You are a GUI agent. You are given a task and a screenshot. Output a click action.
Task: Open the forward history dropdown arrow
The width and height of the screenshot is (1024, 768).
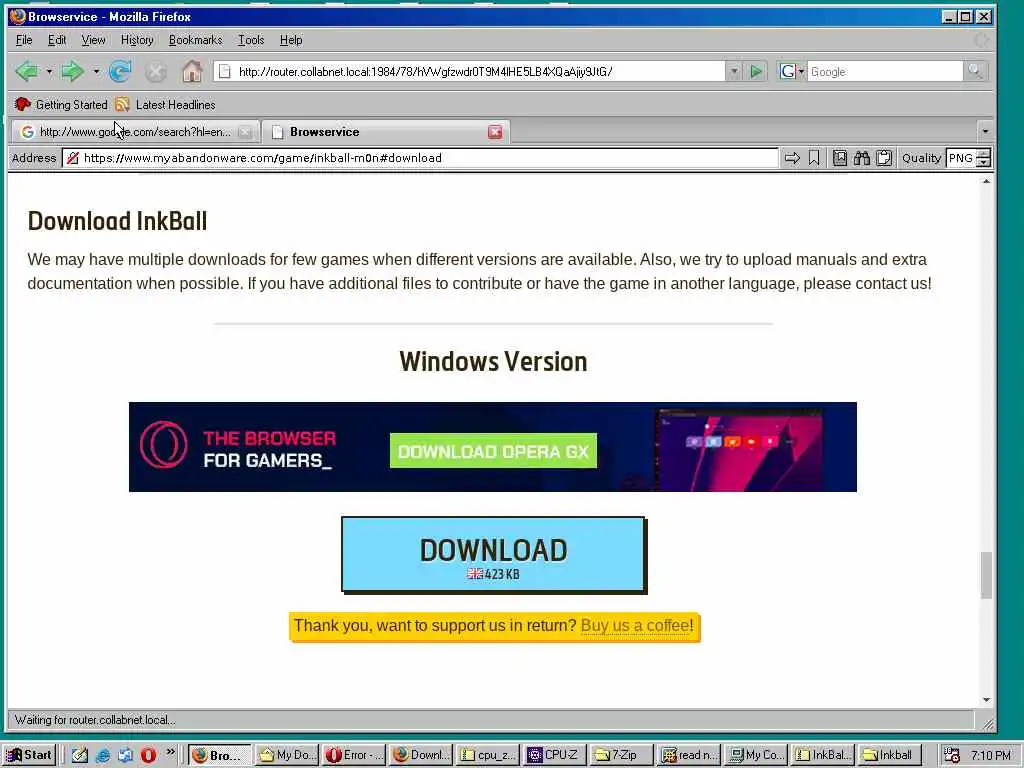click(x=96, y=71)
